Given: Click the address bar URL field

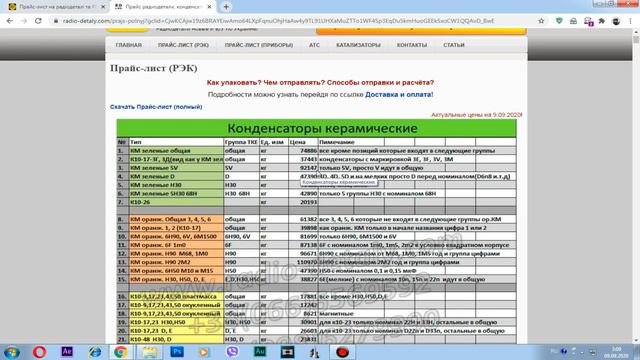Looking at the screenshot, I should 278,21.
